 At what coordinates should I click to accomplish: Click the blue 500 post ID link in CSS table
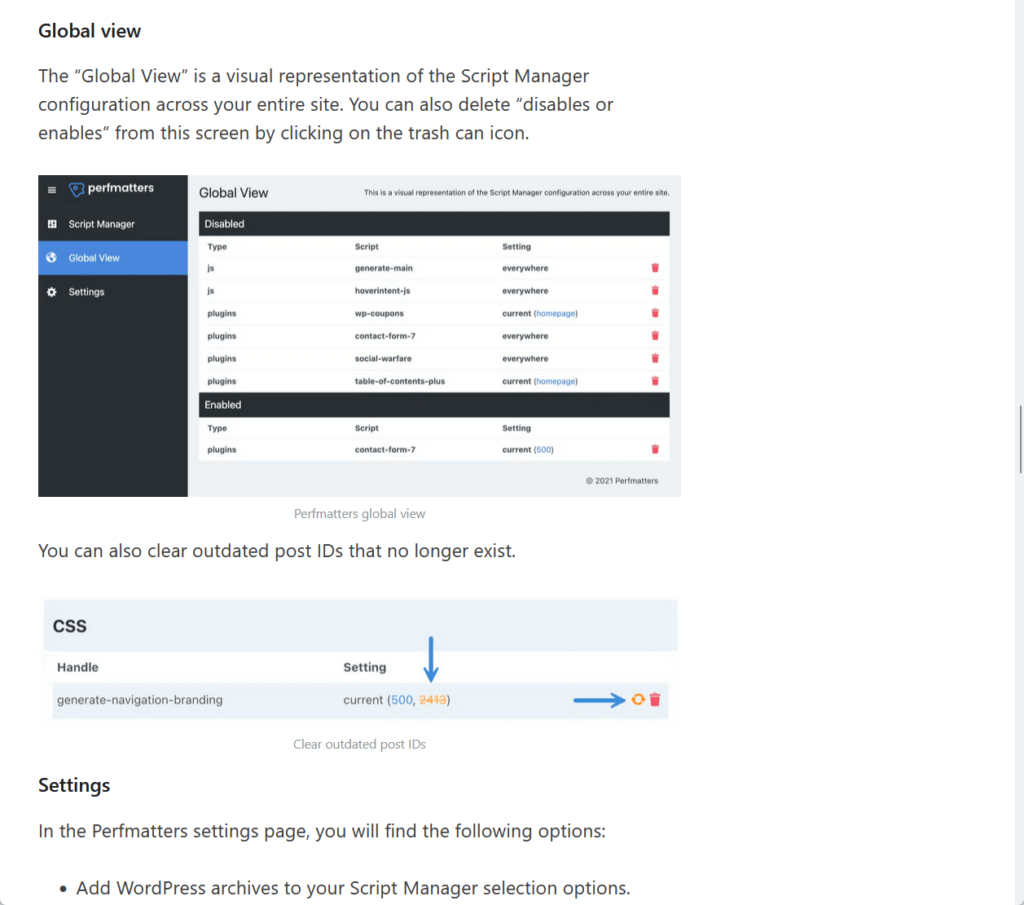pos(402,700)
